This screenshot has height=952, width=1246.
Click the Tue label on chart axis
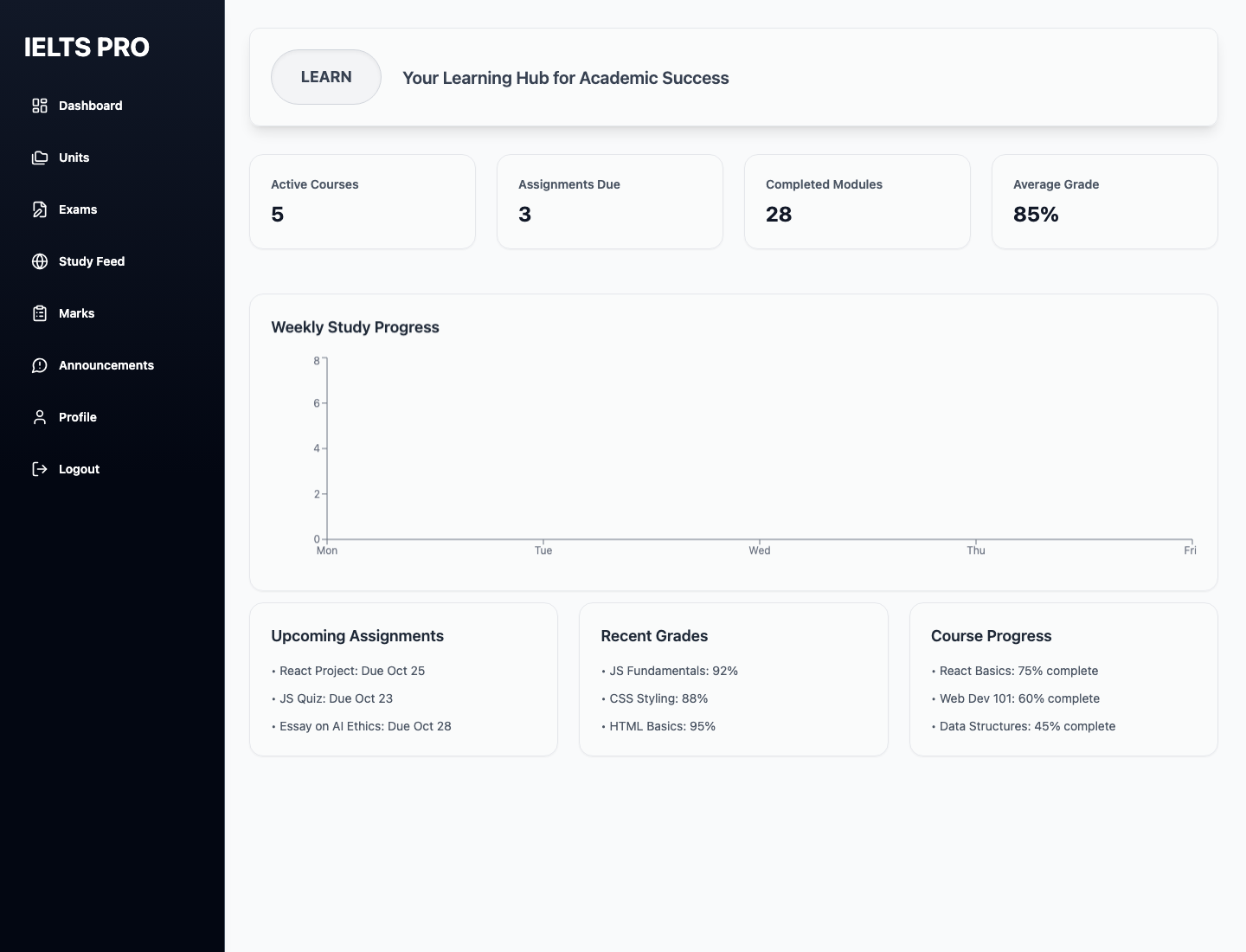[543, 550]
